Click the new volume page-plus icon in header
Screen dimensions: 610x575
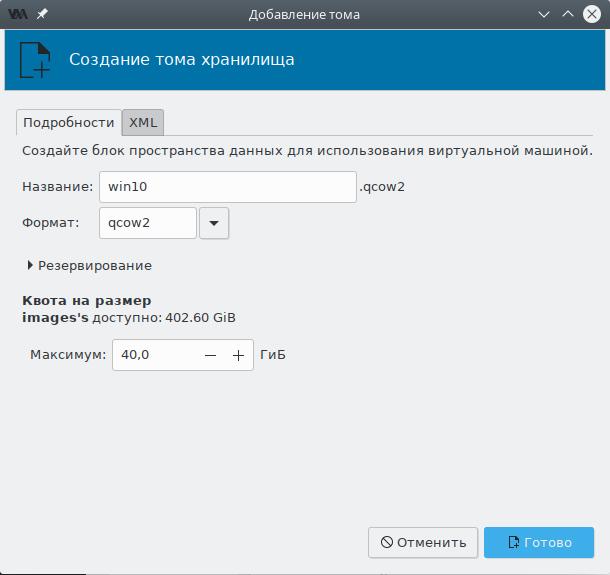35,60
